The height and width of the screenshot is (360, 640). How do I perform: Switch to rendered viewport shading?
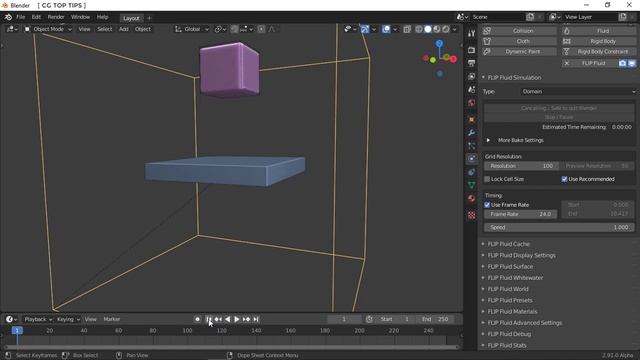coord(446,29)
